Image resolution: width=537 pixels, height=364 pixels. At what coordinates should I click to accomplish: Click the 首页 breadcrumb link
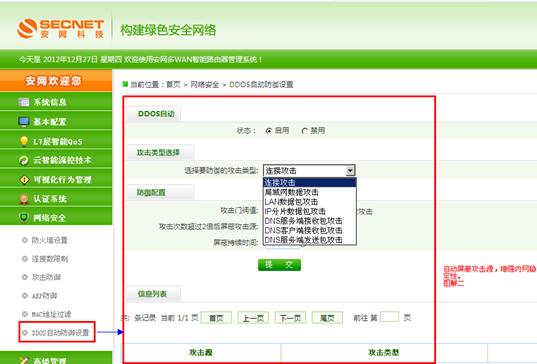tap(173, 84)
